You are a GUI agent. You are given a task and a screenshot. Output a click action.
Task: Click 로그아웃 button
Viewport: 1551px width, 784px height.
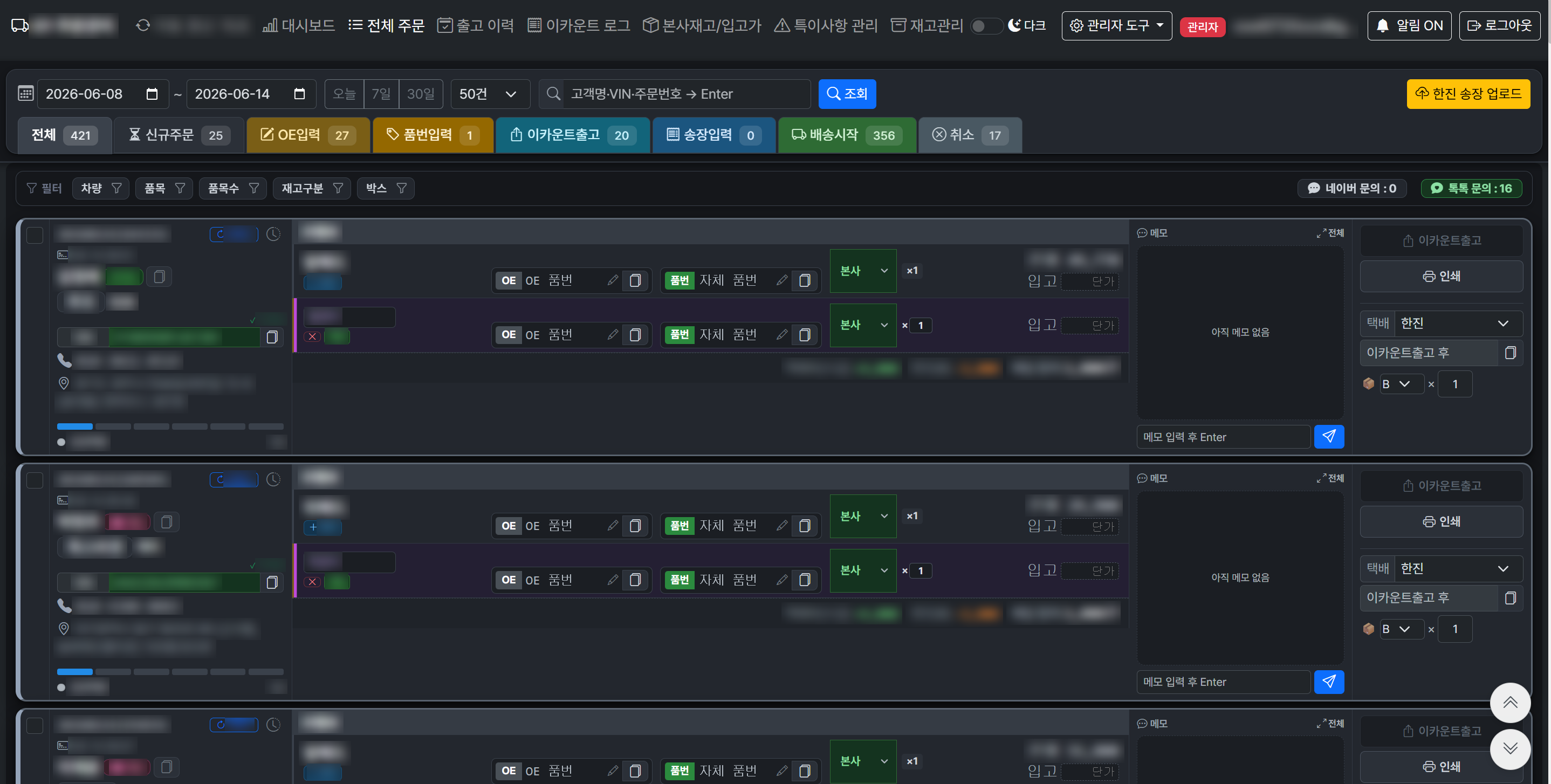tap(1499, 26)
